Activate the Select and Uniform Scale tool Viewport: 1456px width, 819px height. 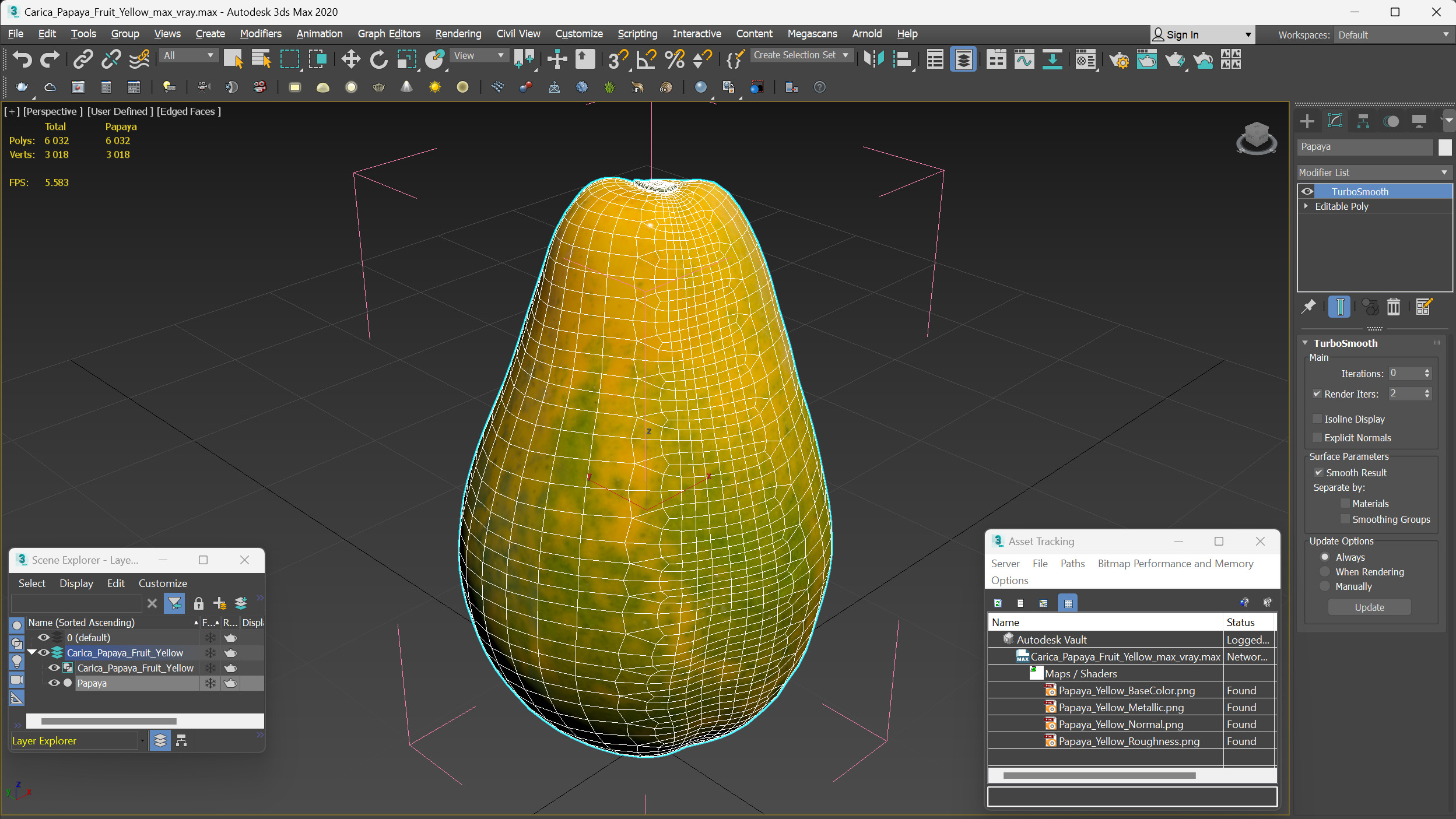[406, 59]
